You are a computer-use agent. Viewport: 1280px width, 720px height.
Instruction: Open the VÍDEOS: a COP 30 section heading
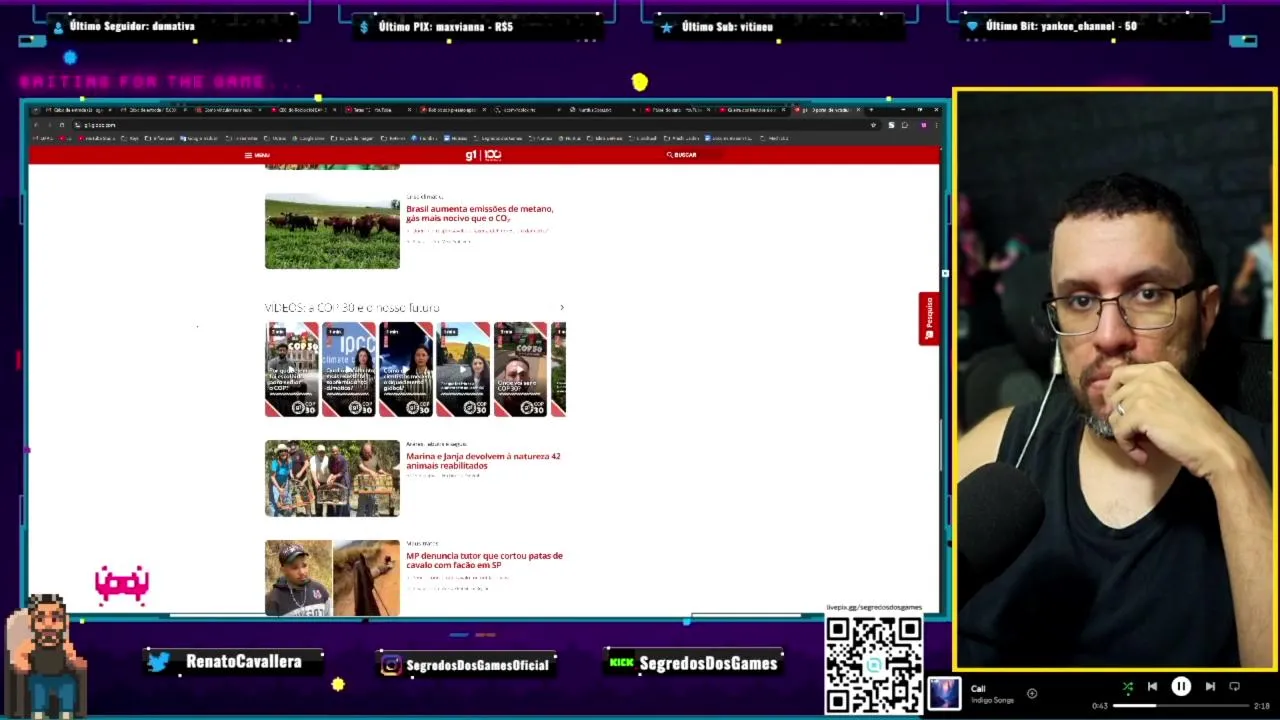pos(352,308)
